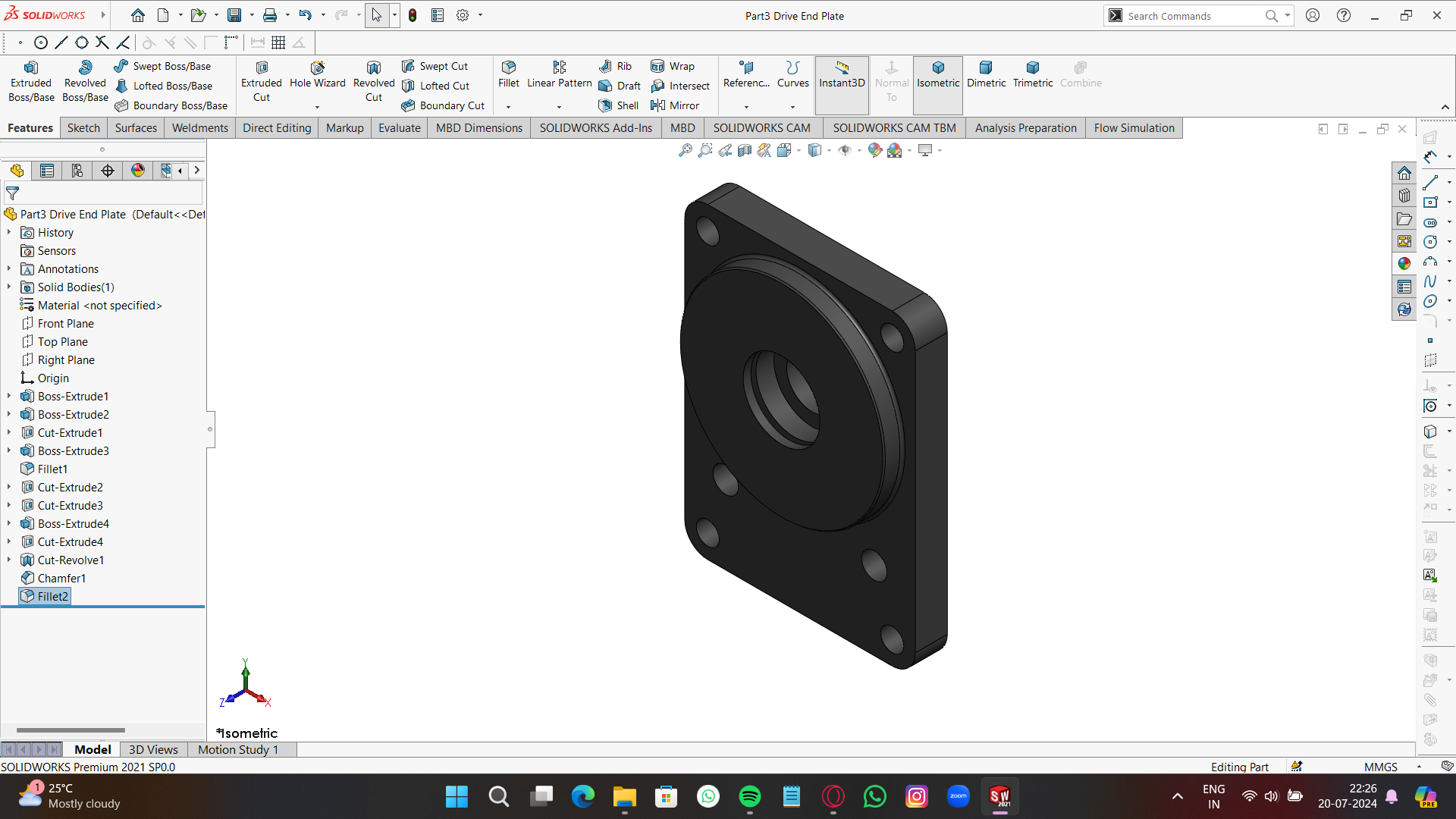Toggle the sketch grid display

click(278, 42)
